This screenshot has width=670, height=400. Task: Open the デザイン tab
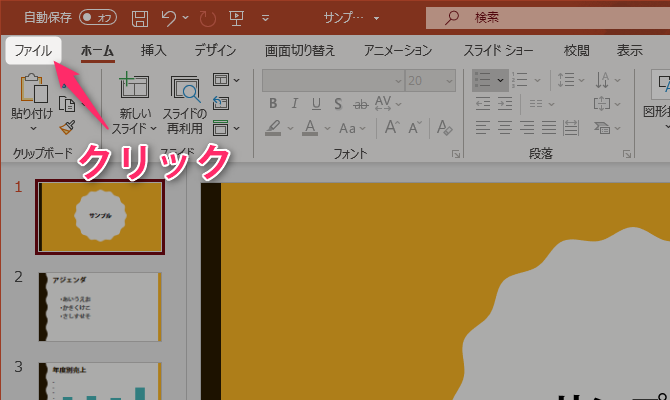pos(215,50)
